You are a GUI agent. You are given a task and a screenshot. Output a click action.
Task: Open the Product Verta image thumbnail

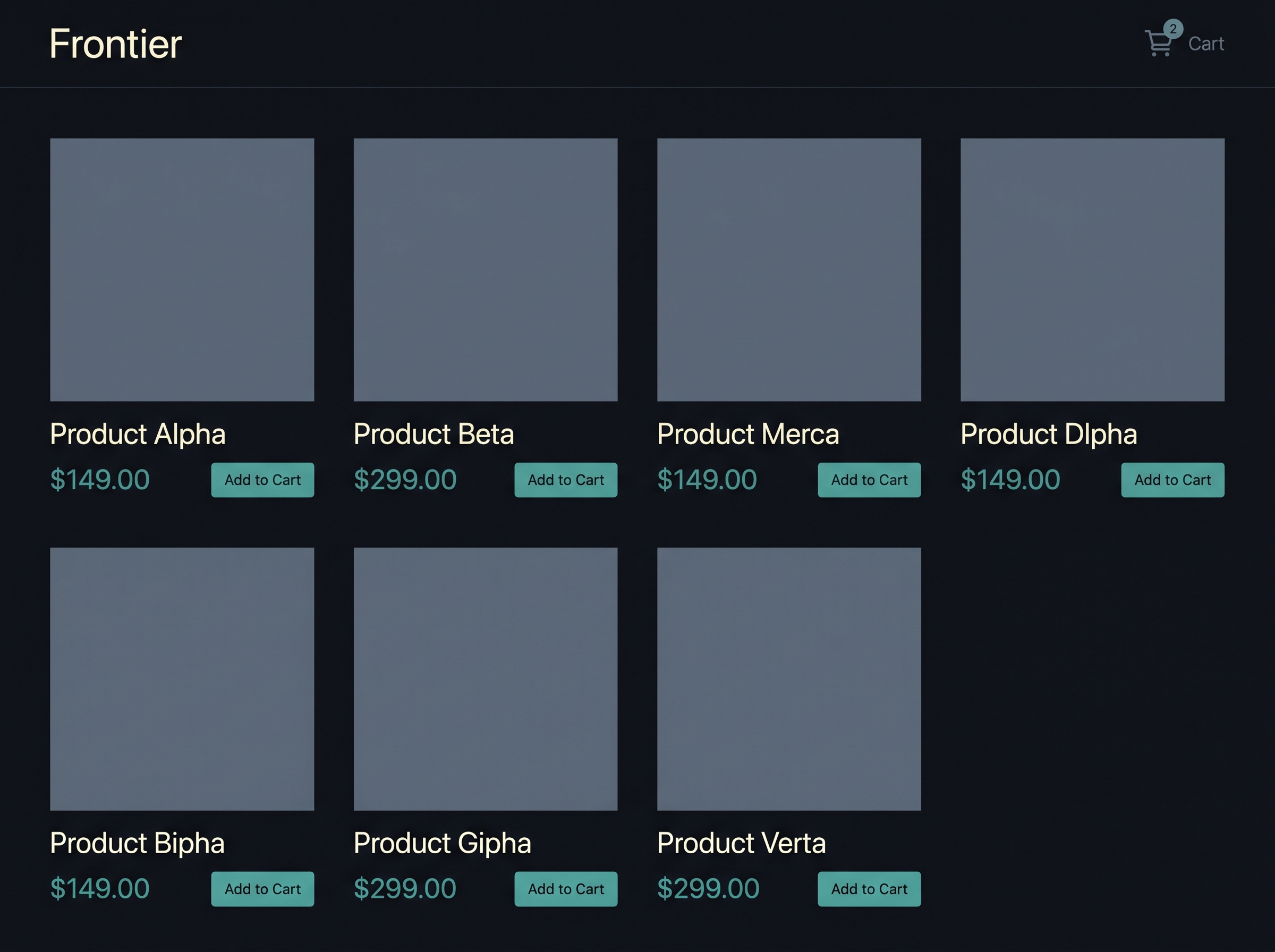[x=789, y=679]
